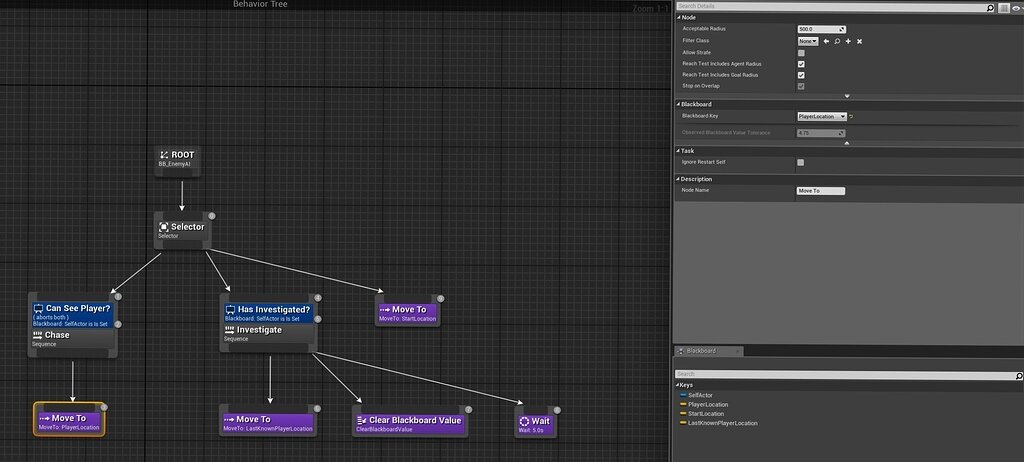Click the Filter Class plus icon
This screenshot has height=462, width=1024.
pyautogui.click(x=848, y=41)
